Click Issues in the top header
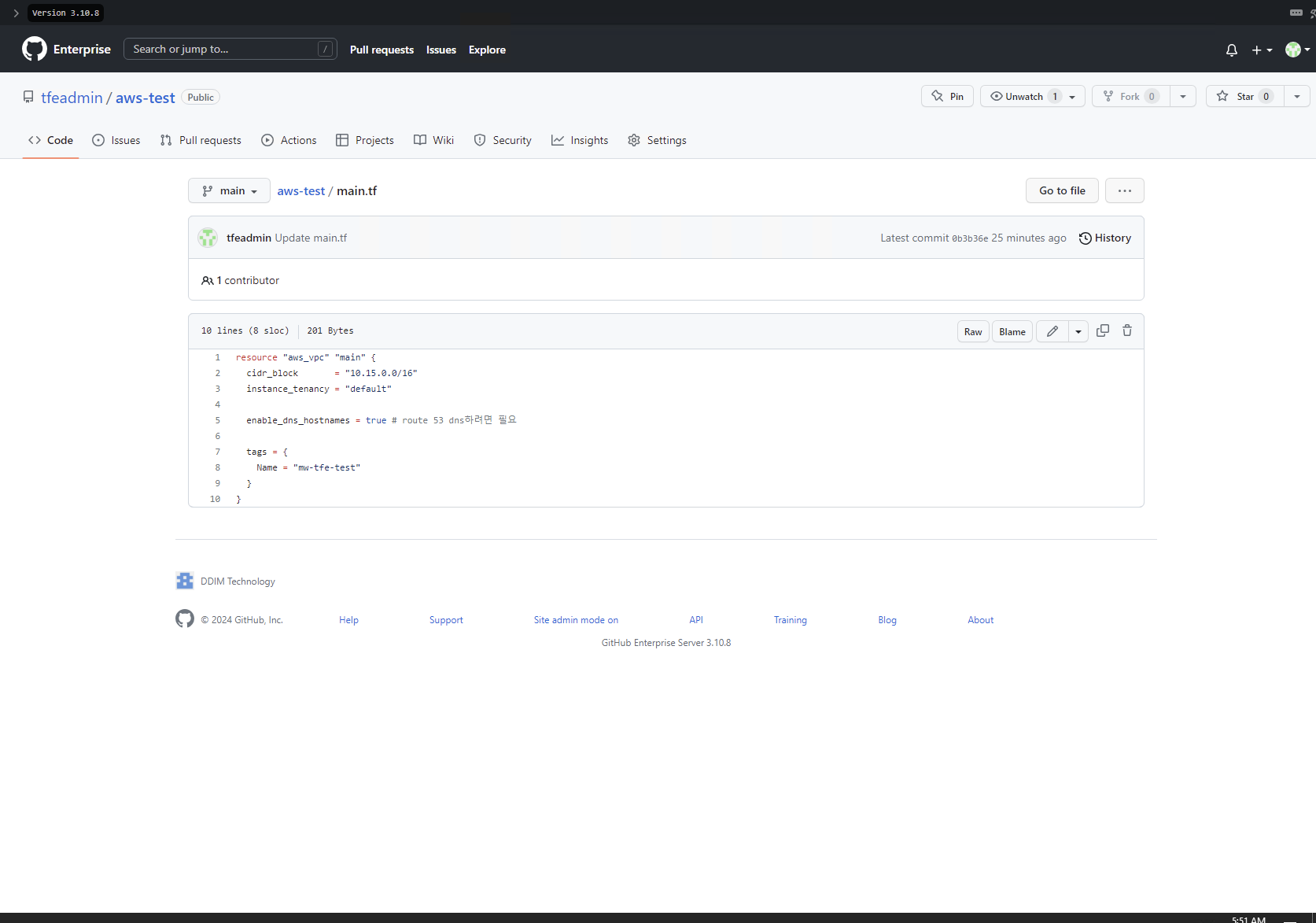 [x=441, y=50]
